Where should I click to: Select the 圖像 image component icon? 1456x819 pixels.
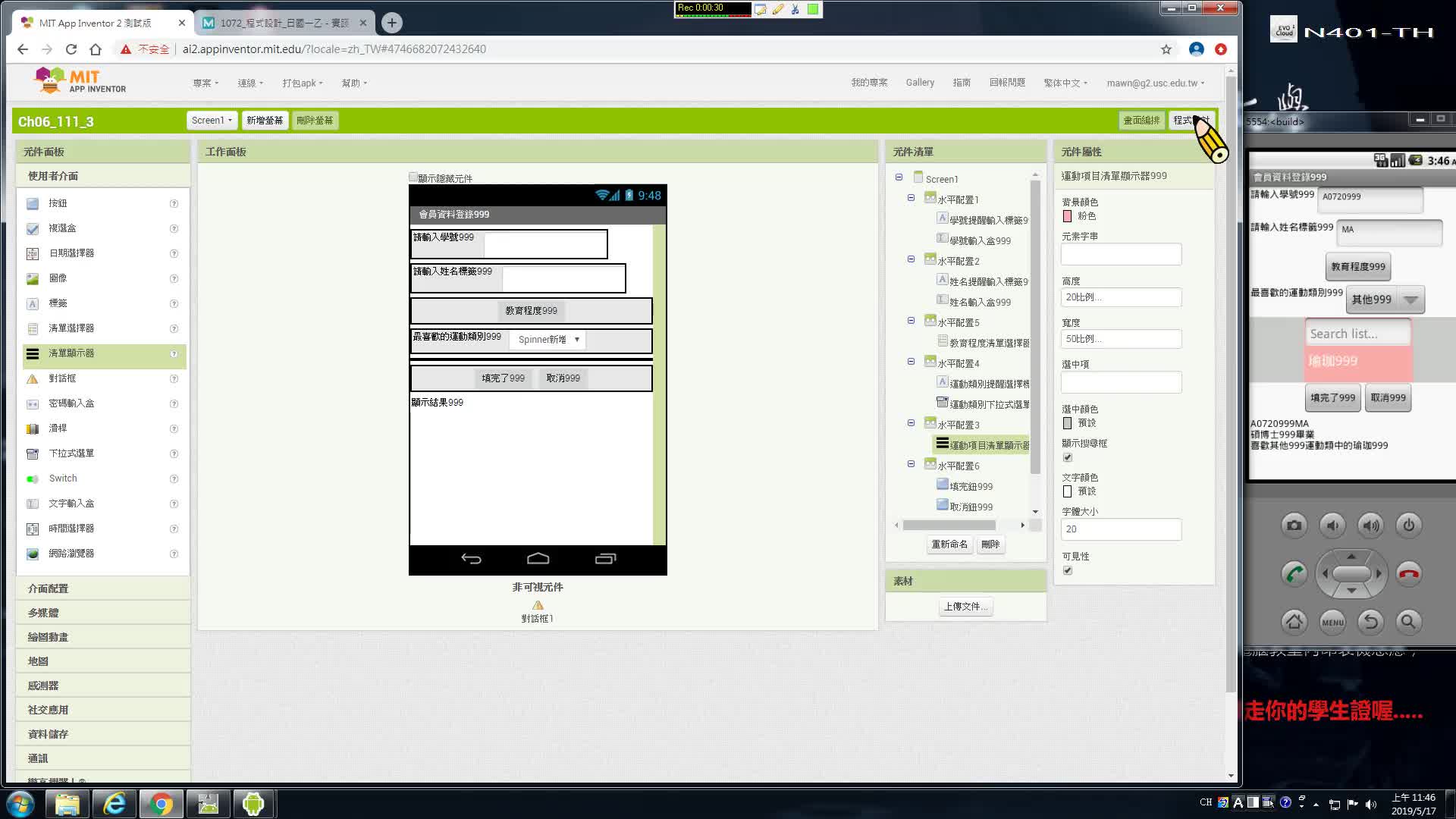pos(33,278)
